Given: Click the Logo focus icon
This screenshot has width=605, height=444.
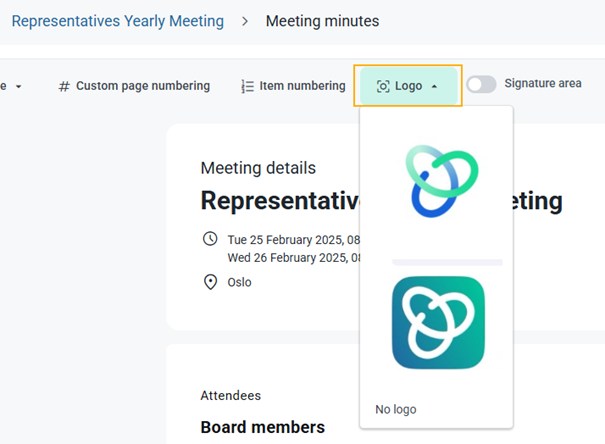Looking at the screenshot, I should [383, 86].
